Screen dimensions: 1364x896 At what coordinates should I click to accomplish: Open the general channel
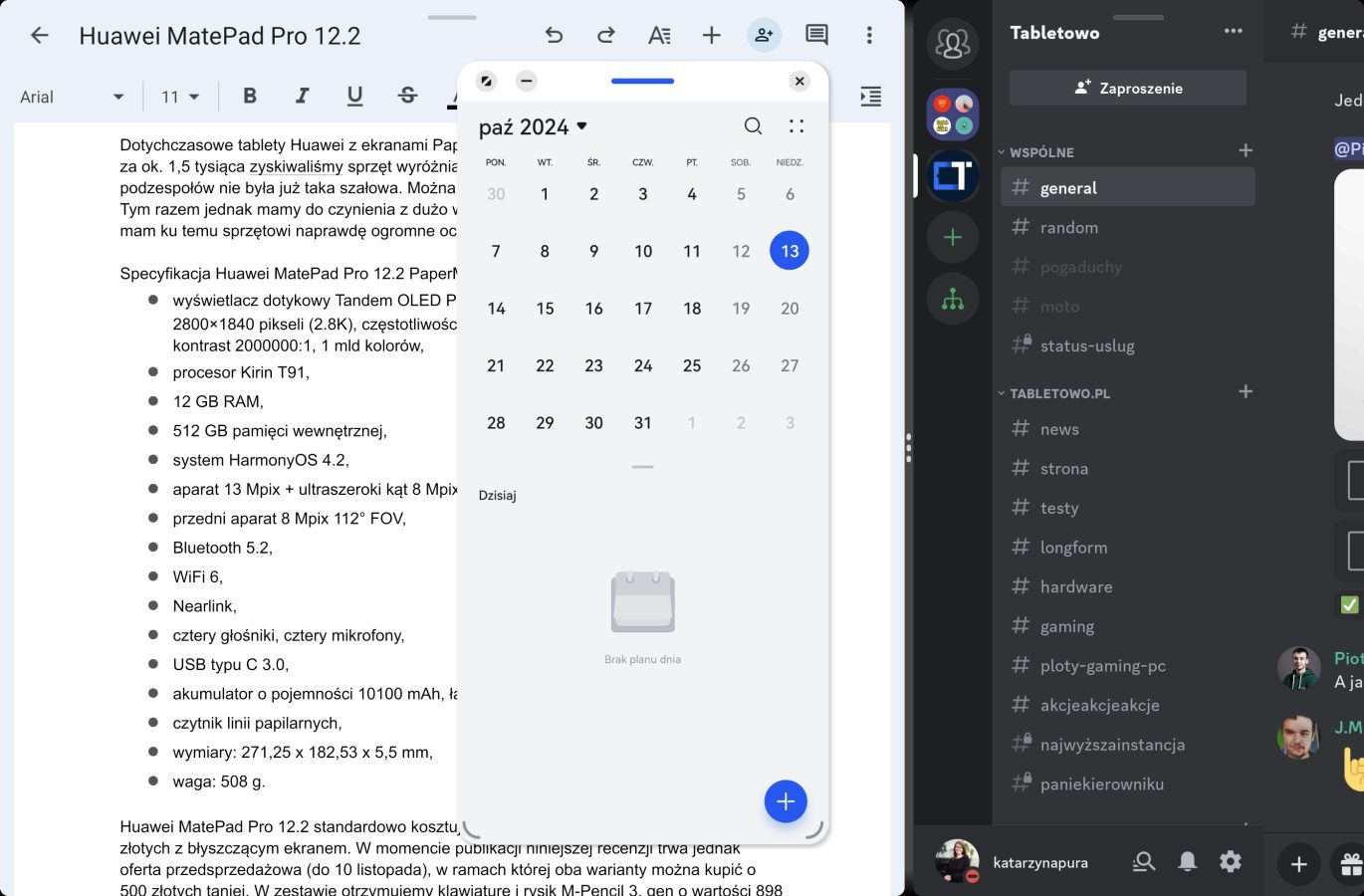(x=1128, y=187)
